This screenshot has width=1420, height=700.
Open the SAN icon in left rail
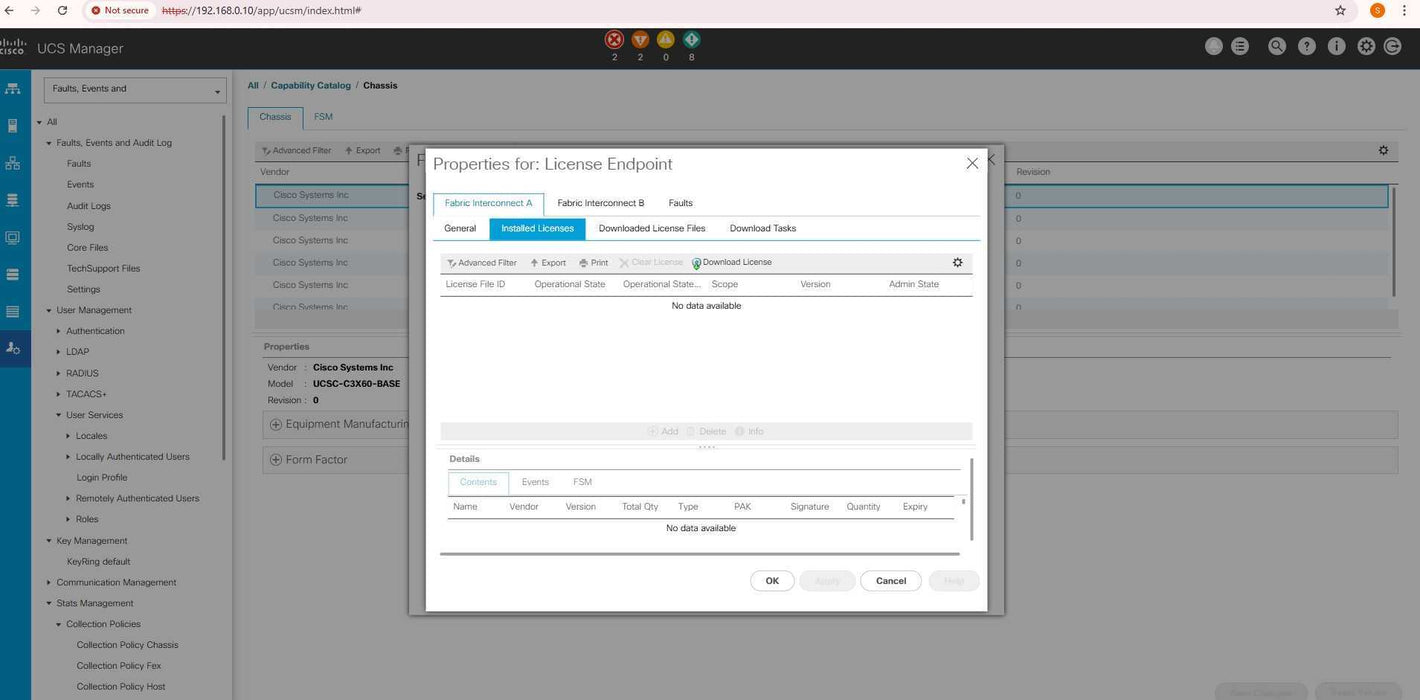tap(13, 200)
